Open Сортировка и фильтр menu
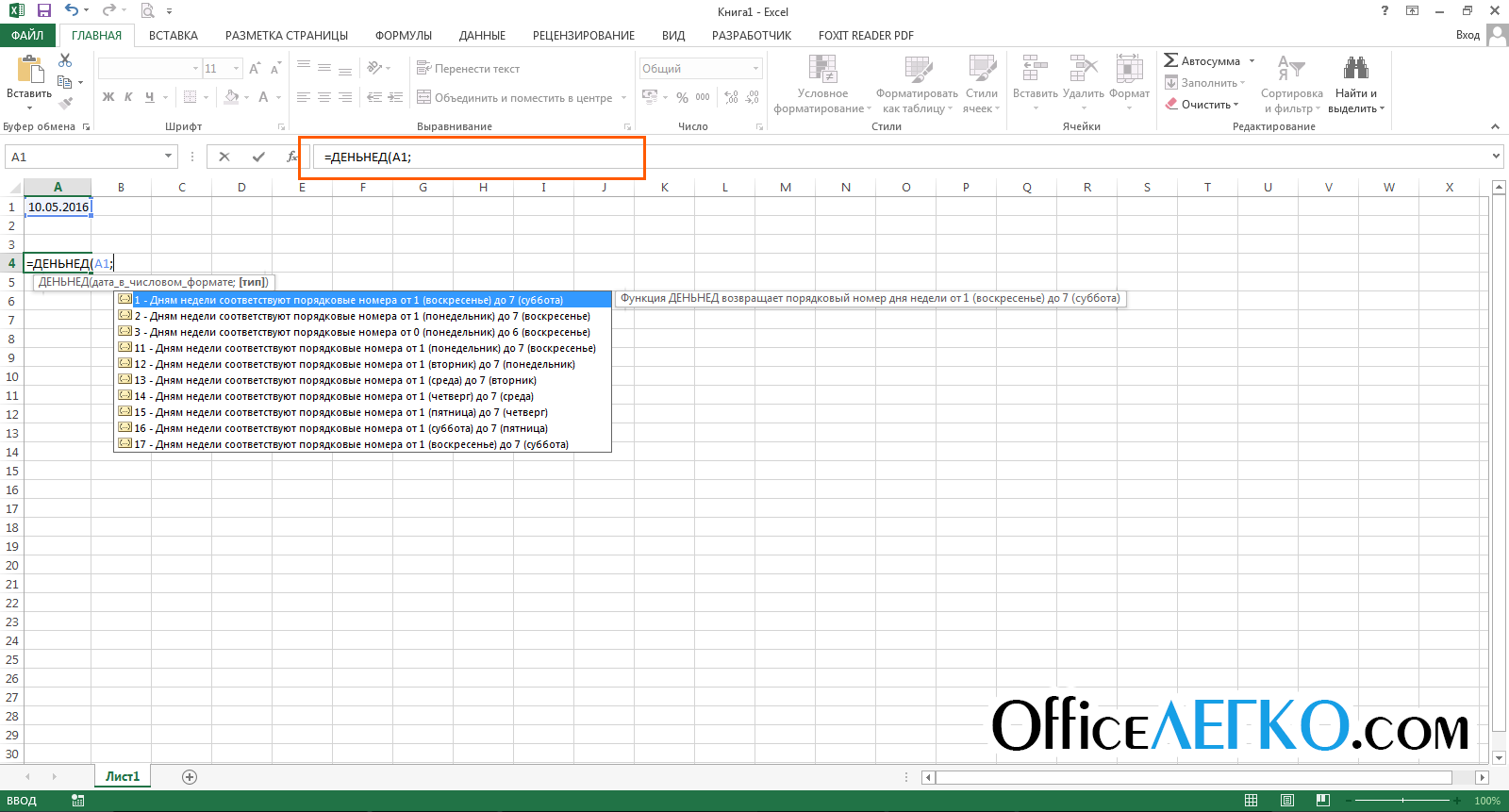1509x812 pixels. pyautogui.click(x=1292, y=84)
